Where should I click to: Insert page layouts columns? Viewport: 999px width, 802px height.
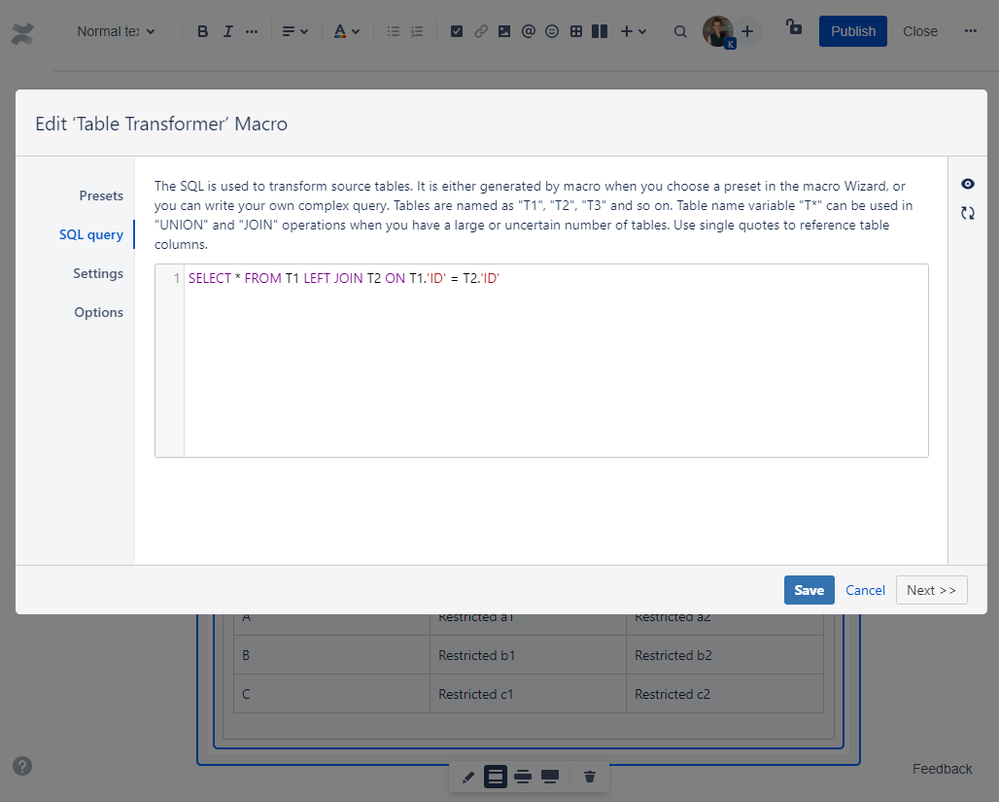point(600,31)
